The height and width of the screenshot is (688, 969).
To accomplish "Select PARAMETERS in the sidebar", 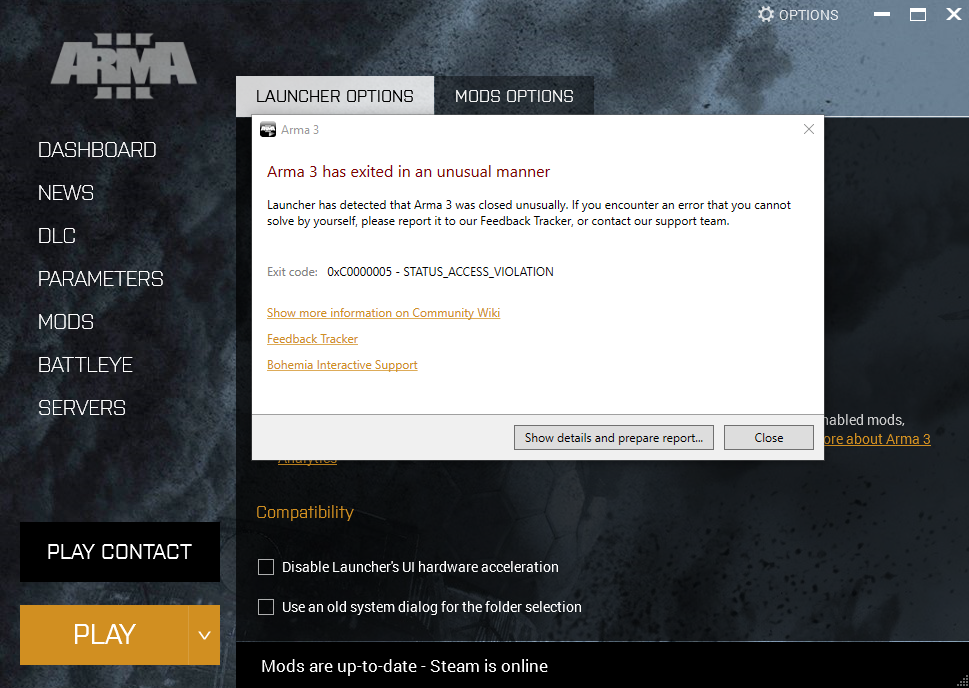I will [101, 279].
